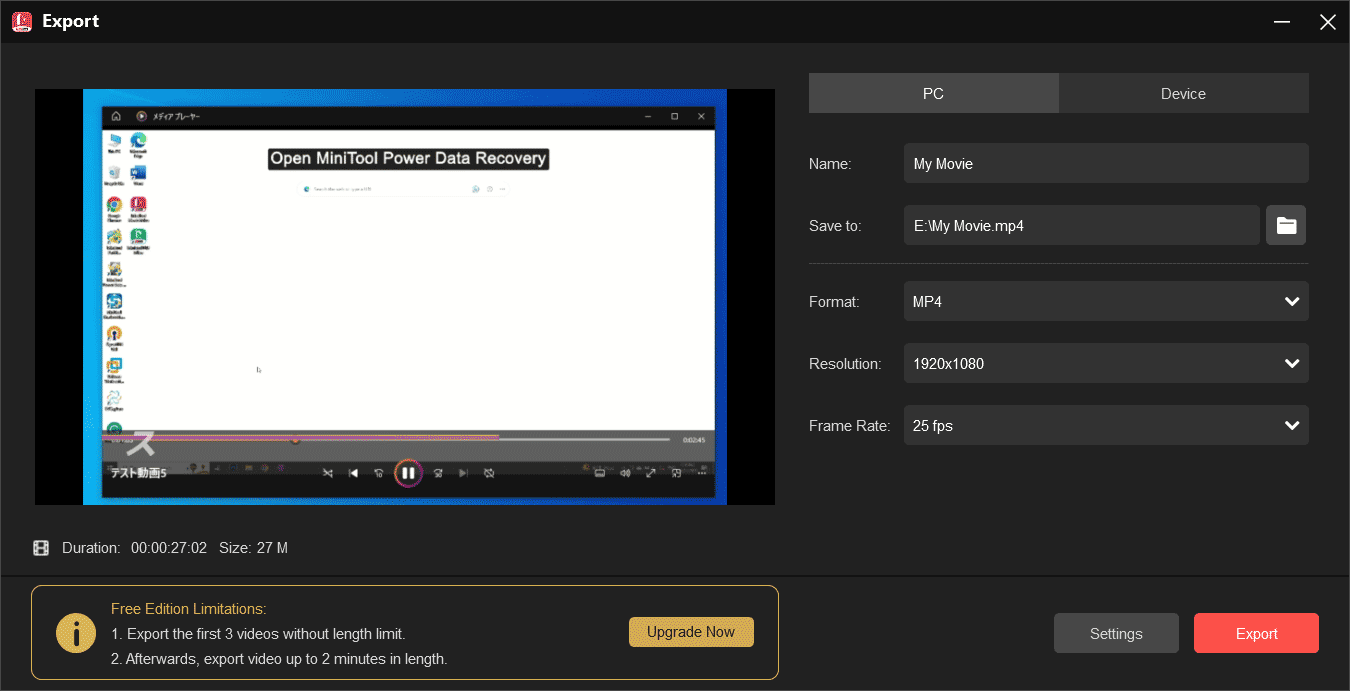Click the film strip icon near Duration

(x=41, y=547)
